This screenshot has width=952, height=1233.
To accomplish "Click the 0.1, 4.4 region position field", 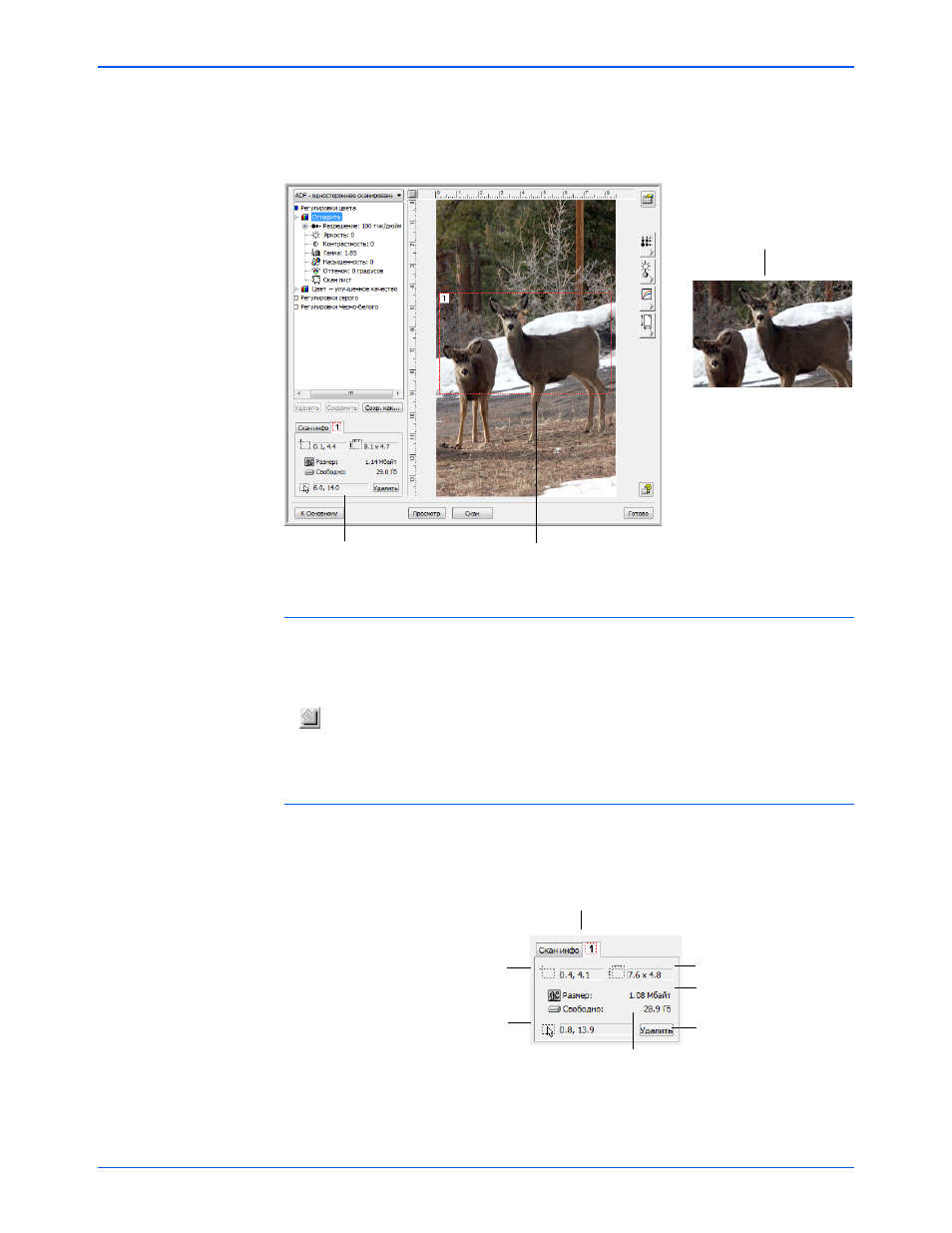I will tap(329, 446).
